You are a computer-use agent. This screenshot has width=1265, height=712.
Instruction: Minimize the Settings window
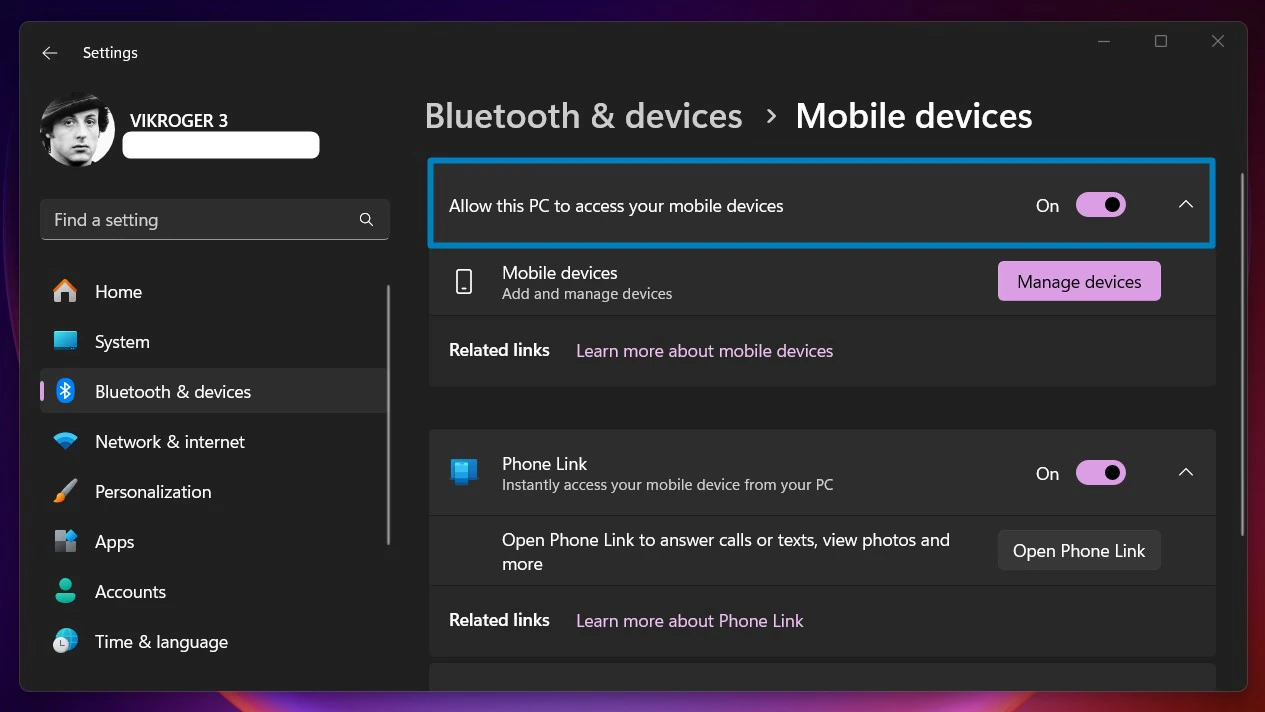tap(1104, 42)
